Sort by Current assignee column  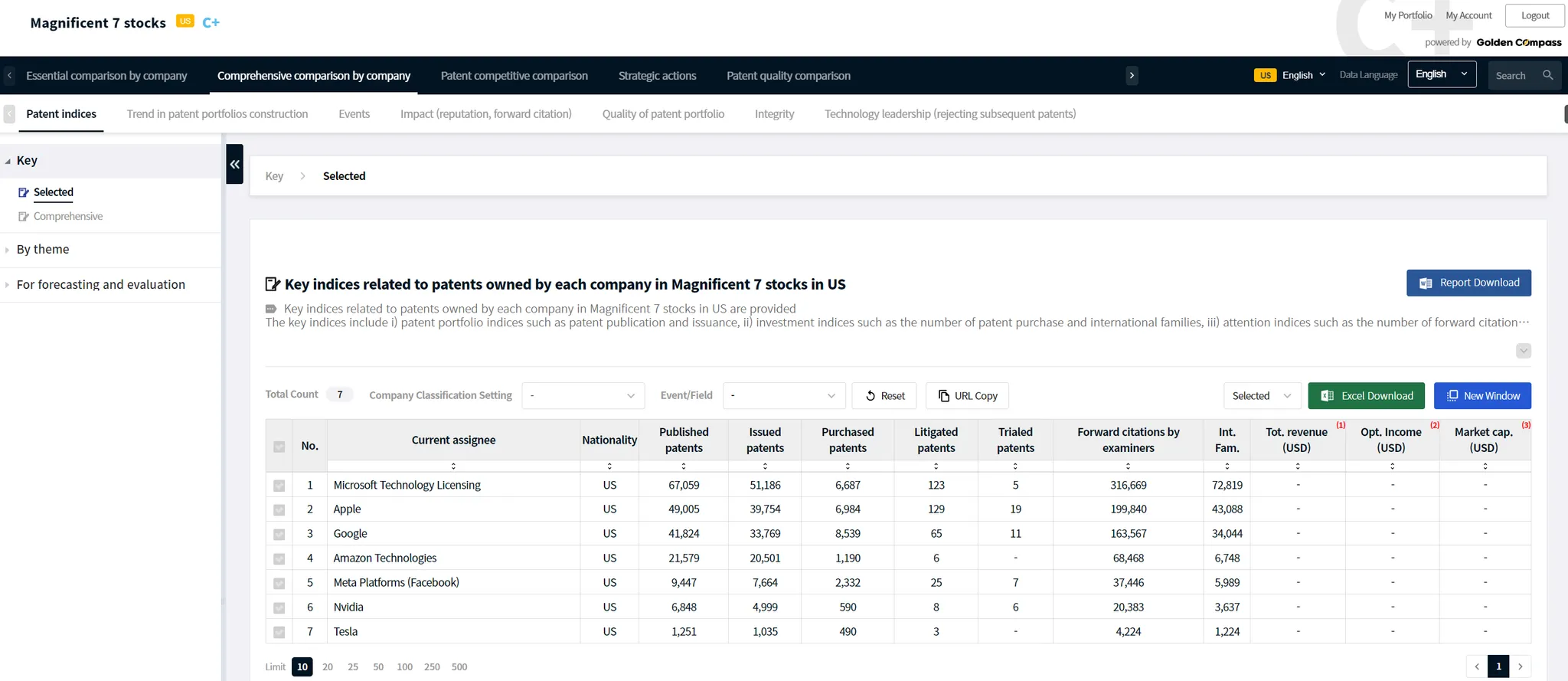tap(453, 466)
